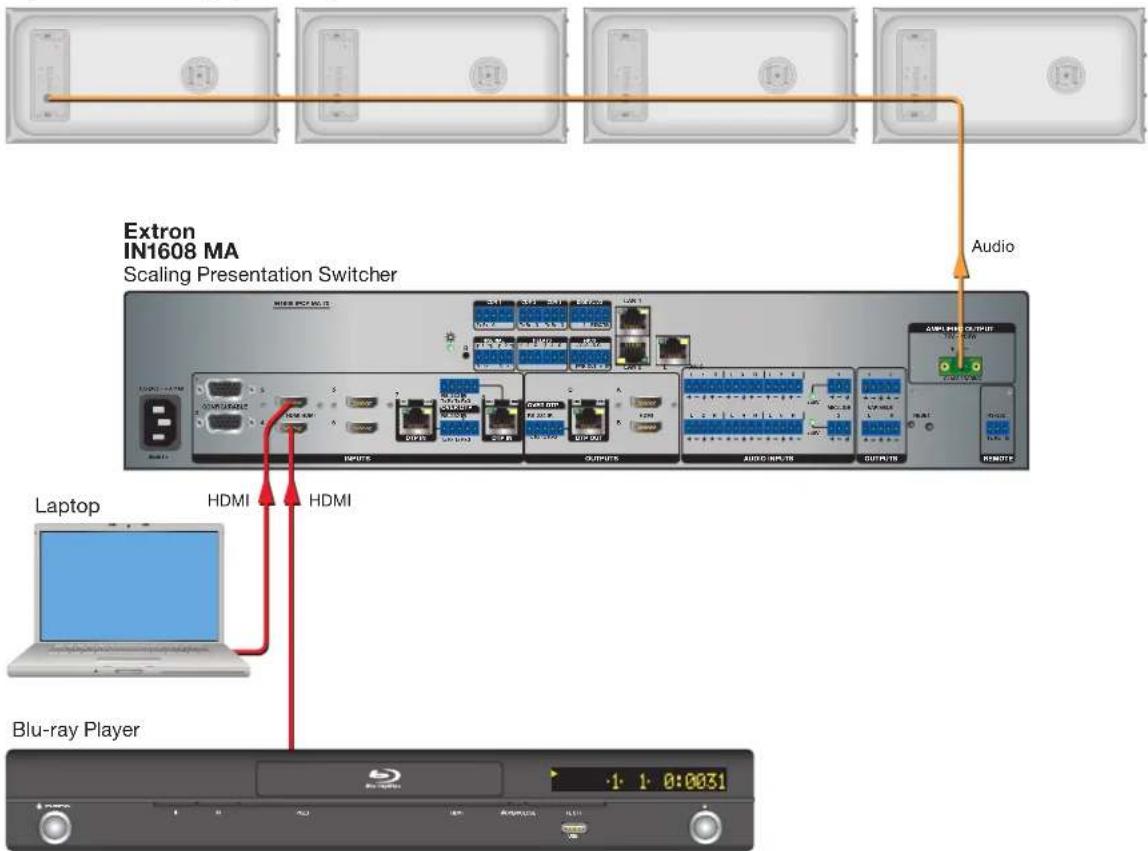The height and width of the screenshot is (851, 1148).
Task: Click the lower row of audio input terminal blocks
Action: (x=744, y=427)
